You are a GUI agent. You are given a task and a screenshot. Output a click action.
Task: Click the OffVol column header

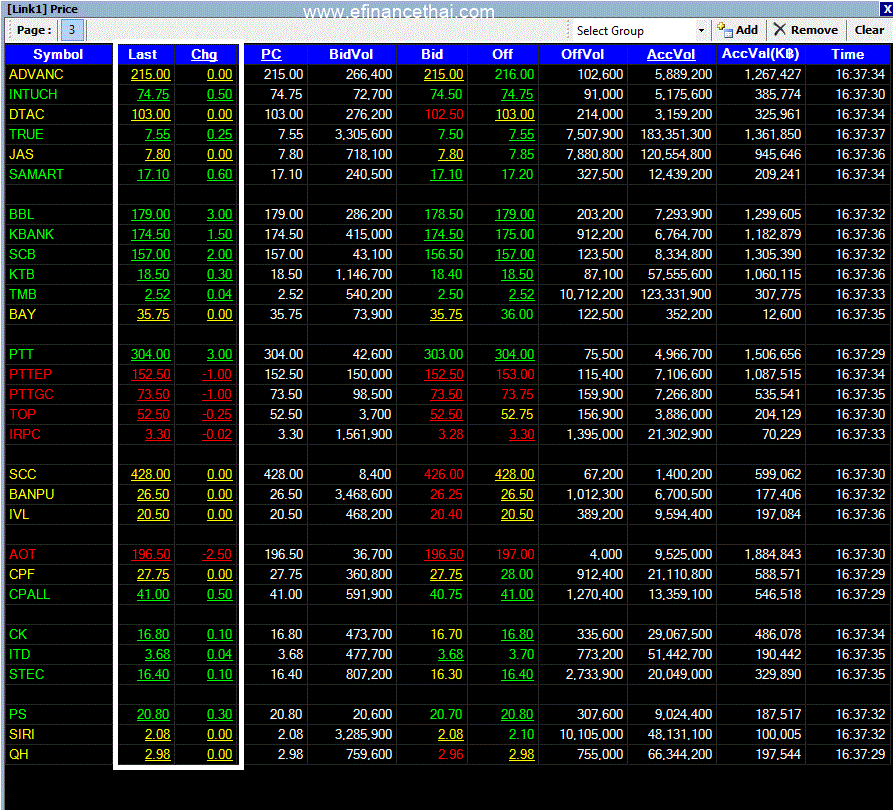click(582, 55)
